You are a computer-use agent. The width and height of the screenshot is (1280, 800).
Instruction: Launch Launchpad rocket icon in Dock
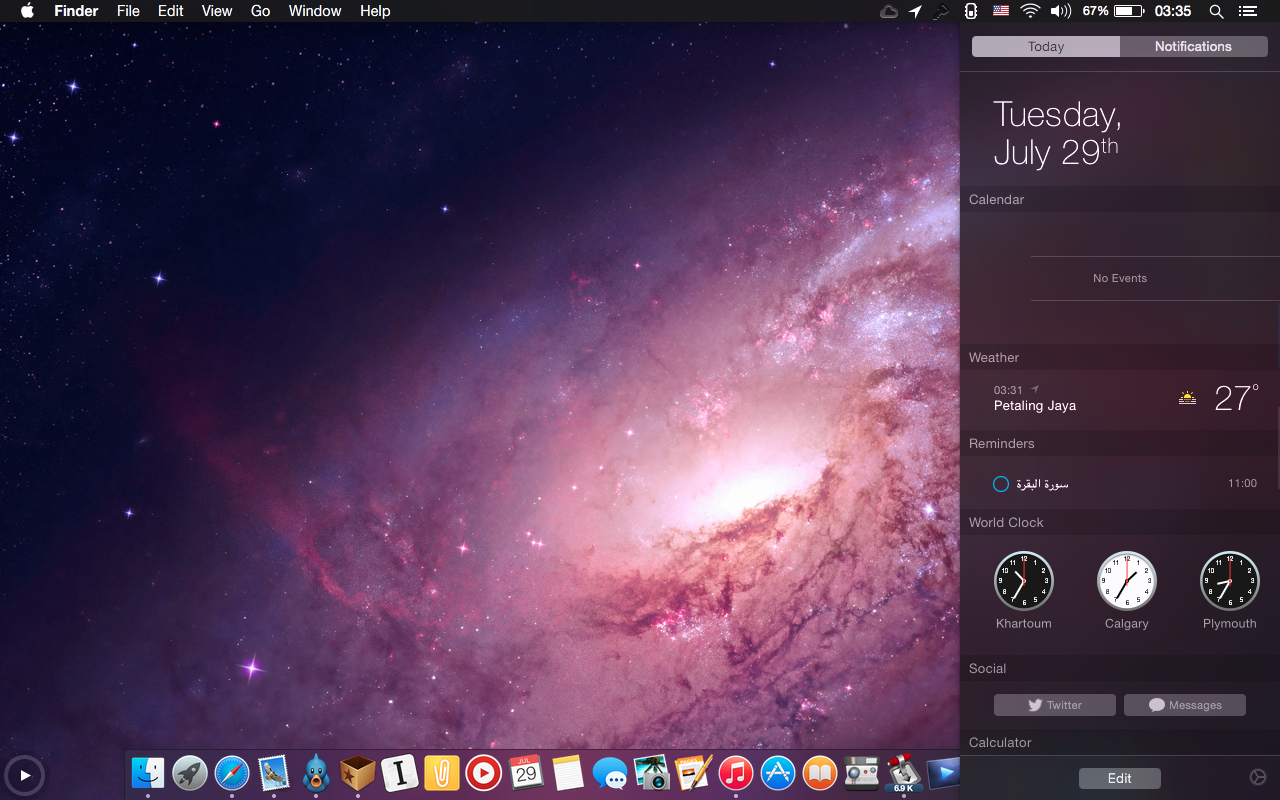pos(190,773)
